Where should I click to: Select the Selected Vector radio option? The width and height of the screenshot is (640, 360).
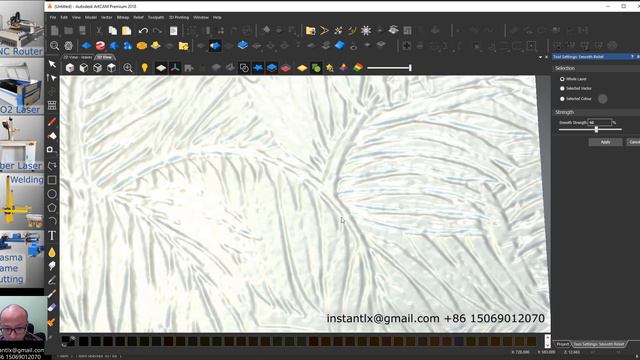562,89
